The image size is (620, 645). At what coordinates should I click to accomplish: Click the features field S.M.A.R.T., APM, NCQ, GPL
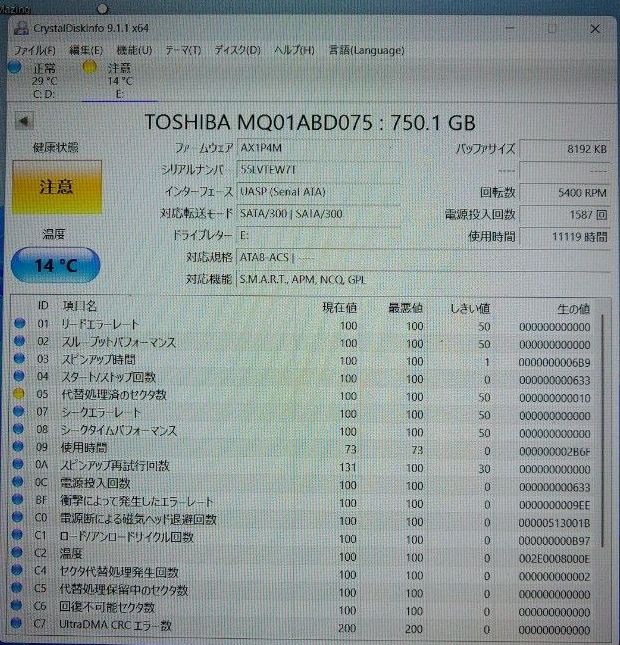[x=423, y=280]
